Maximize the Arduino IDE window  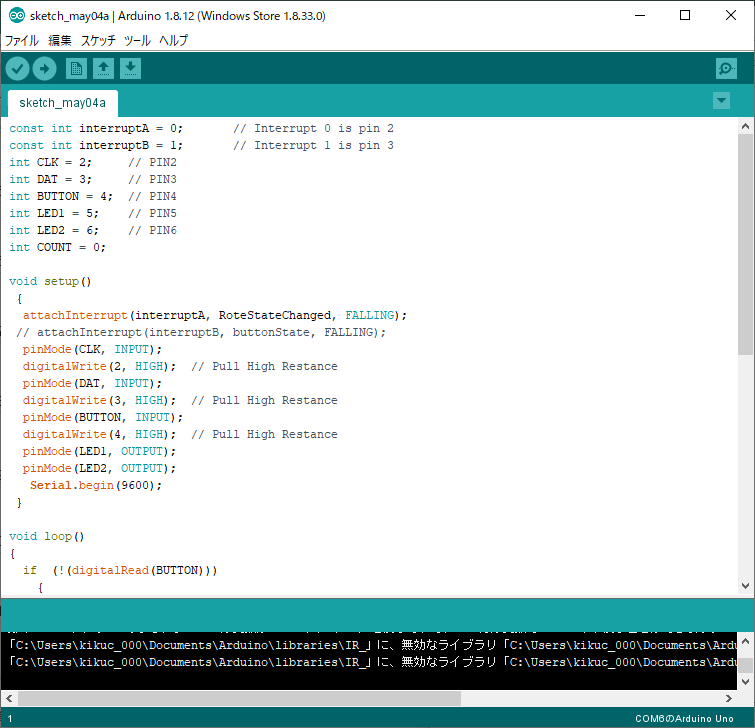tap(685, 16)
